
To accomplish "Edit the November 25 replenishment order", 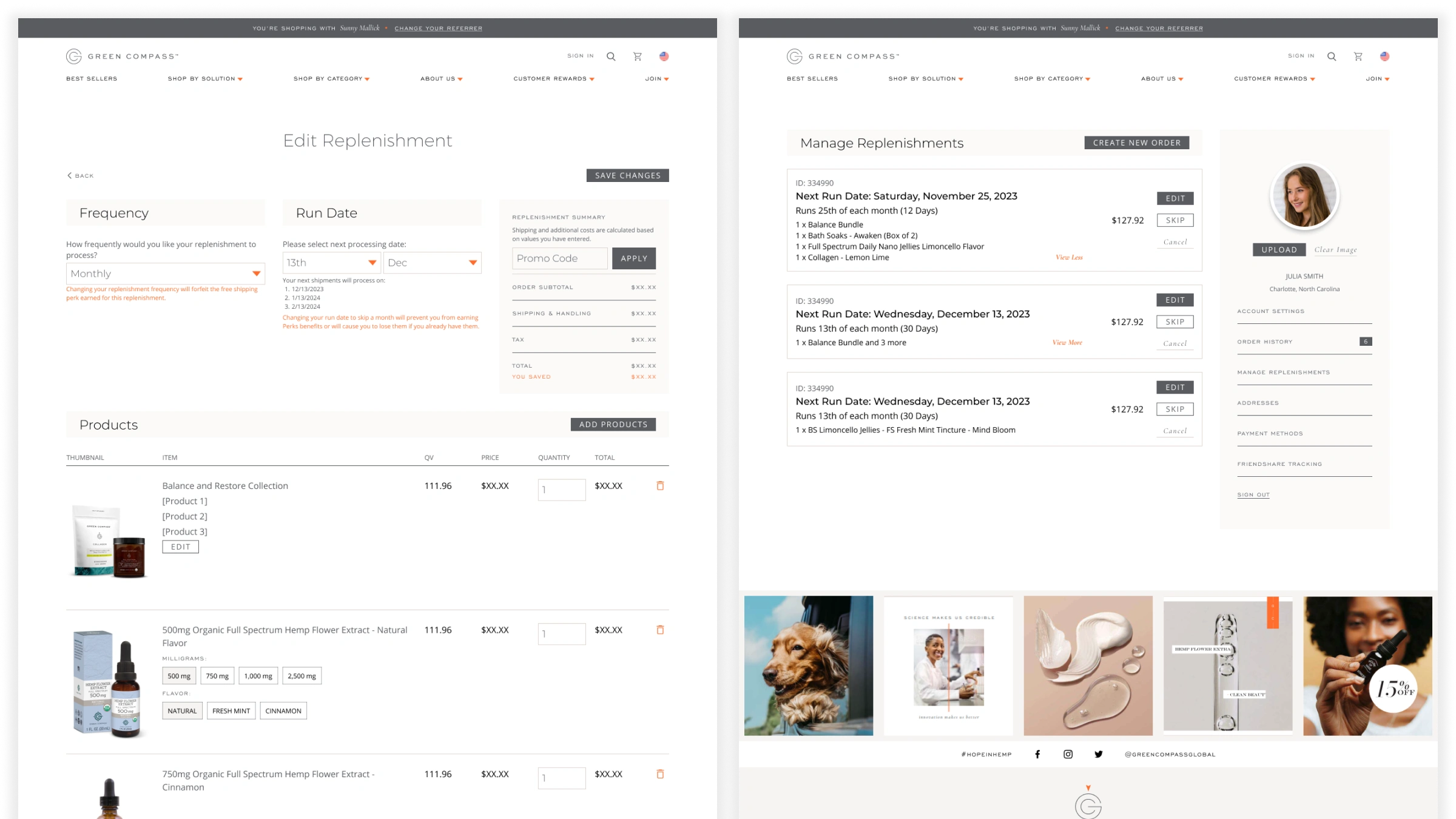I will (1175, 198).
